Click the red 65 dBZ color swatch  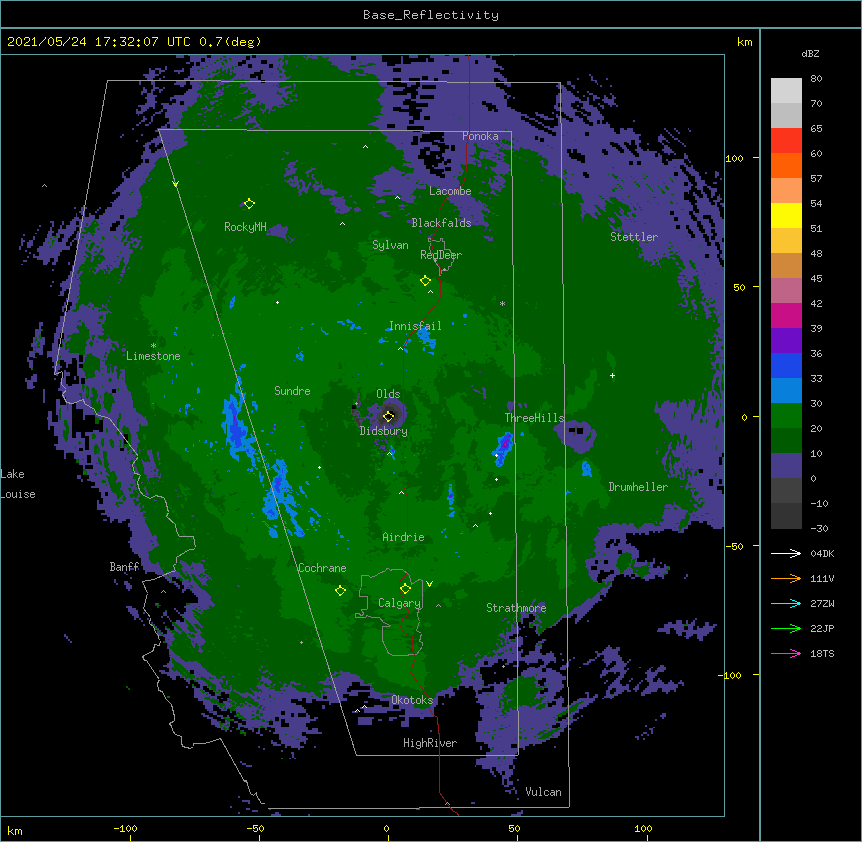pos(786,140)
